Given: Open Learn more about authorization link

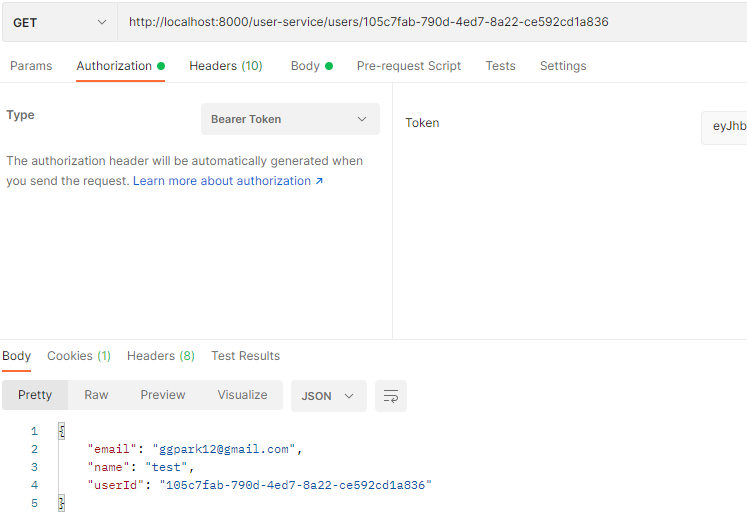Looking at the screenshot, I should [228, 181].
